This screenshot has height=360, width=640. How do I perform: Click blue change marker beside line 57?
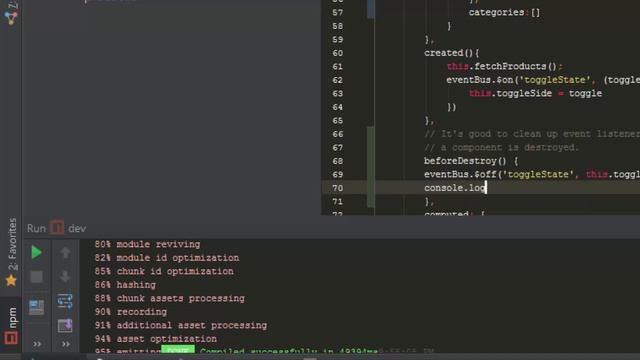(x=371, y=9)
